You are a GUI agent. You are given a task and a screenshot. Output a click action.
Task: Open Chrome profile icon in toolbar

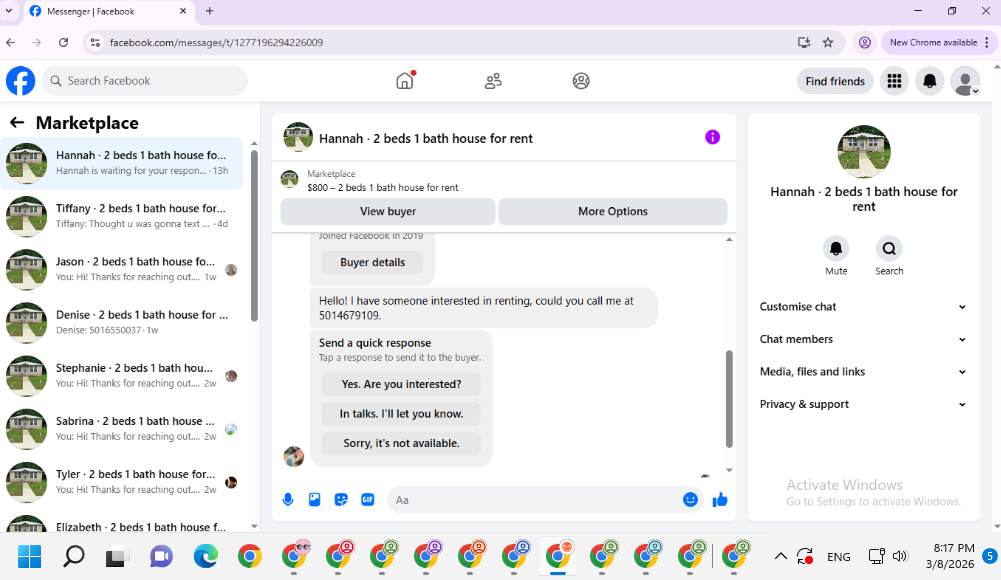(865, 43)
